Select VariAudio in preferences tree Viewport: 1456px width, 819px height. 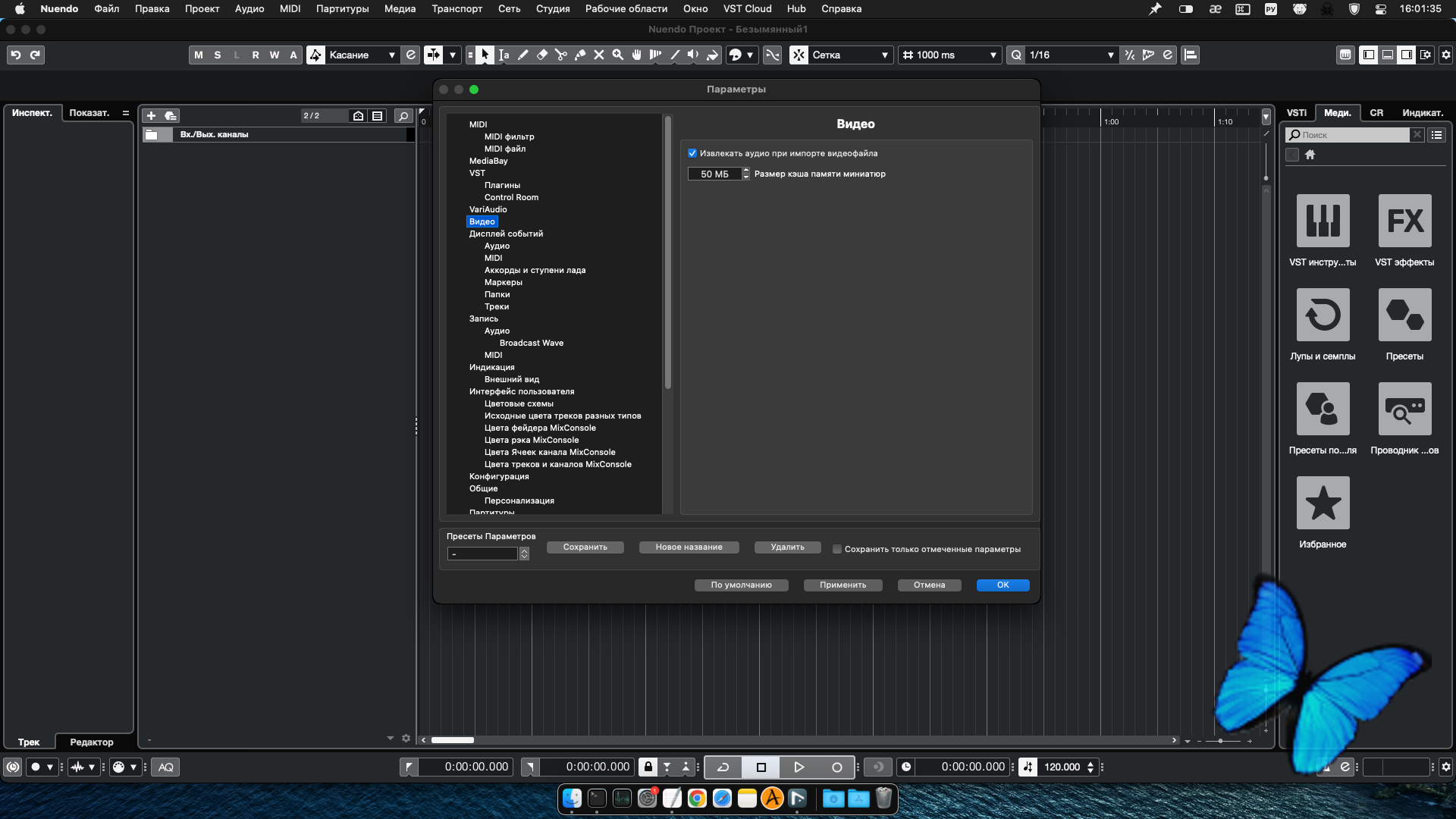(488, 209)
